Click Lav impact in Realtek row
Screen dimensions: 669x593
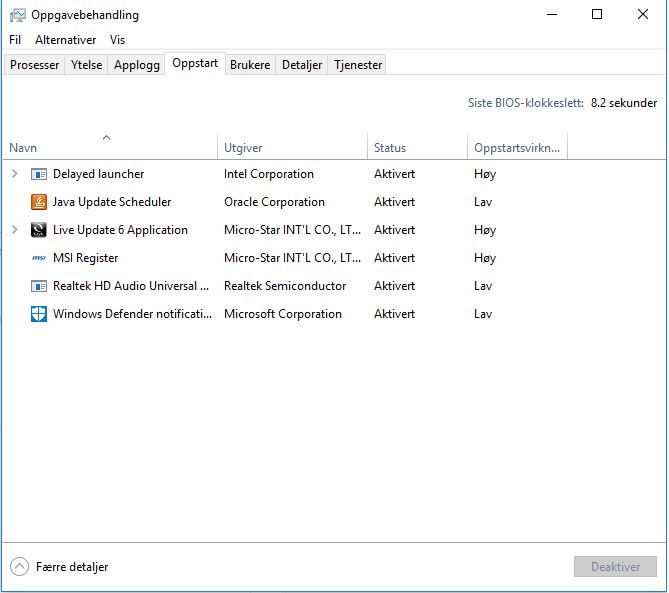point(483,286)
